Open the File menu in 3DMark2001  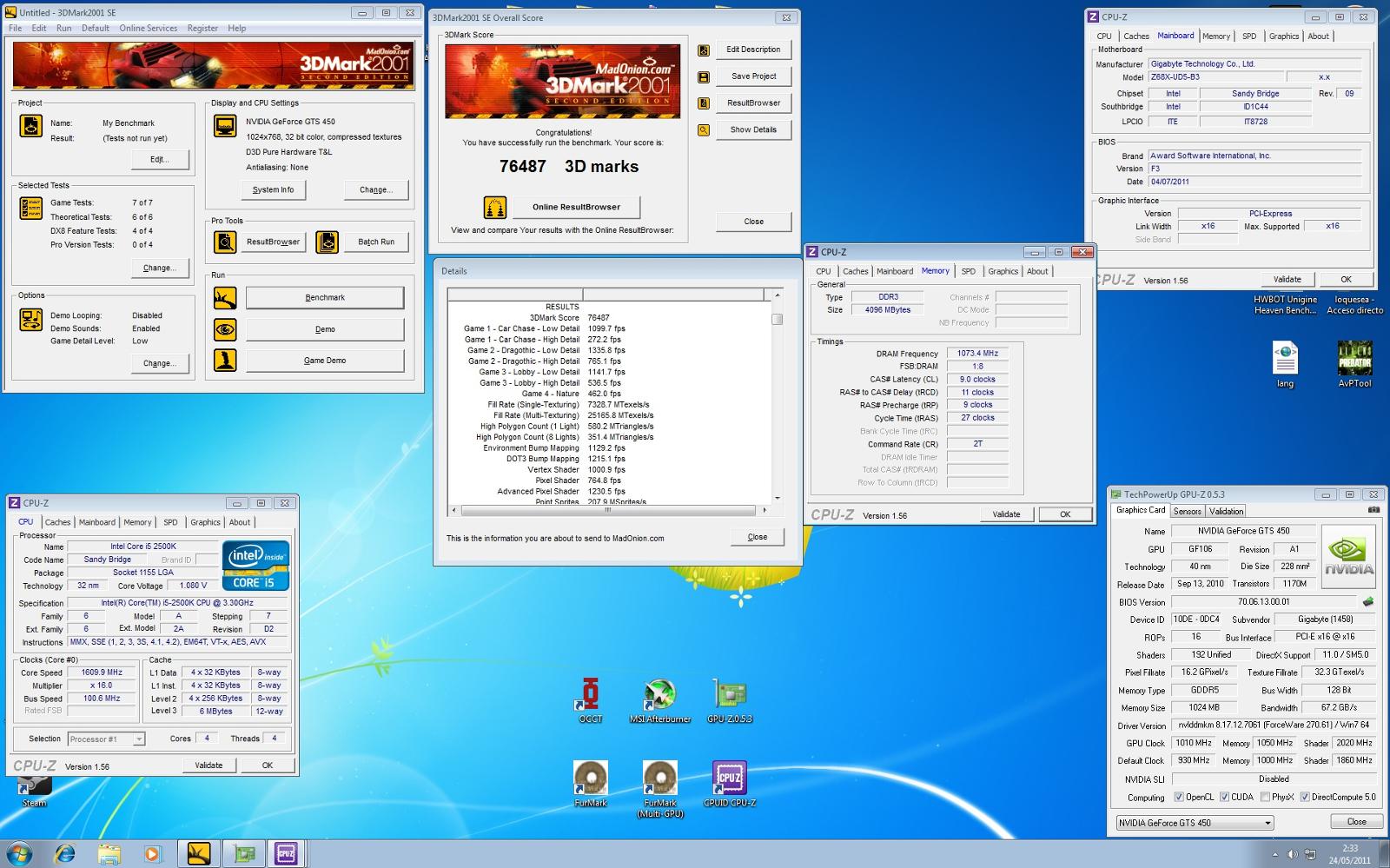coord(15,28)
